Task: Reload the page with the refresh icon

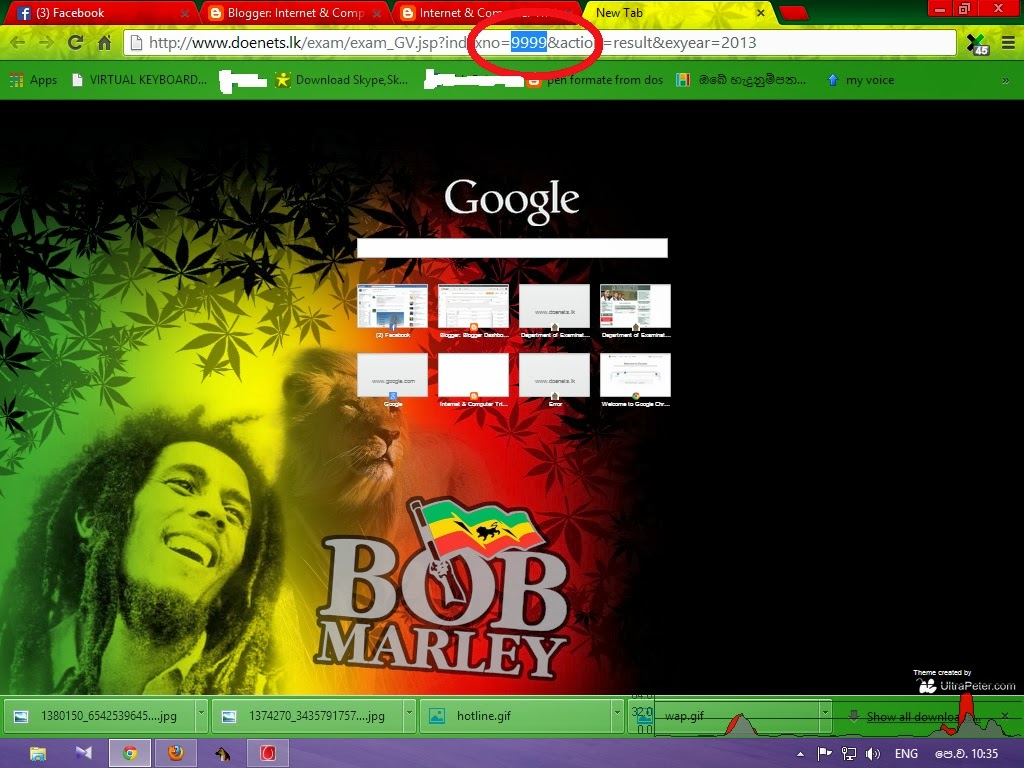Action: pos(75,43)
